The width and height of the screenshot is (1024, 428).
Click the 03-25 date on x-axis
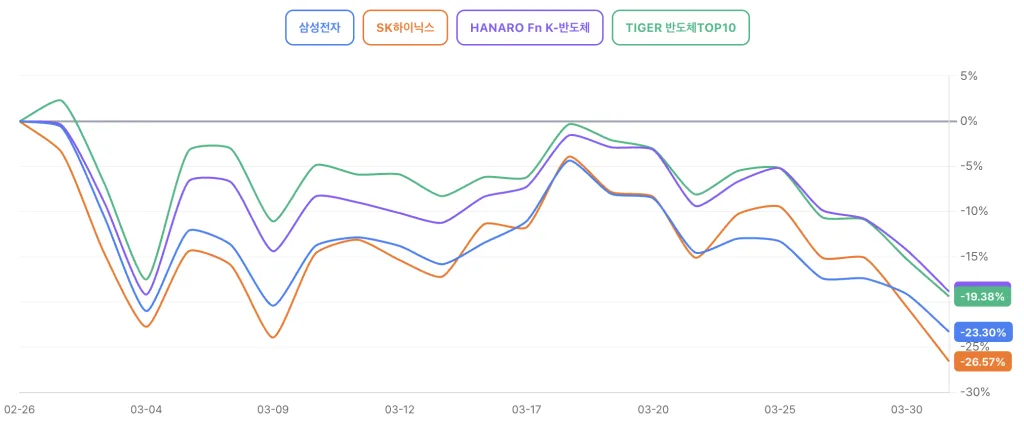point(780,410)
